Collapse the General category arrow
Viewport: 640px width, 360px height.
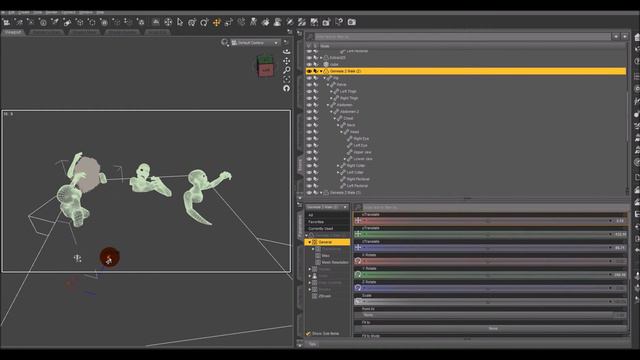click(x=310, y=242)
